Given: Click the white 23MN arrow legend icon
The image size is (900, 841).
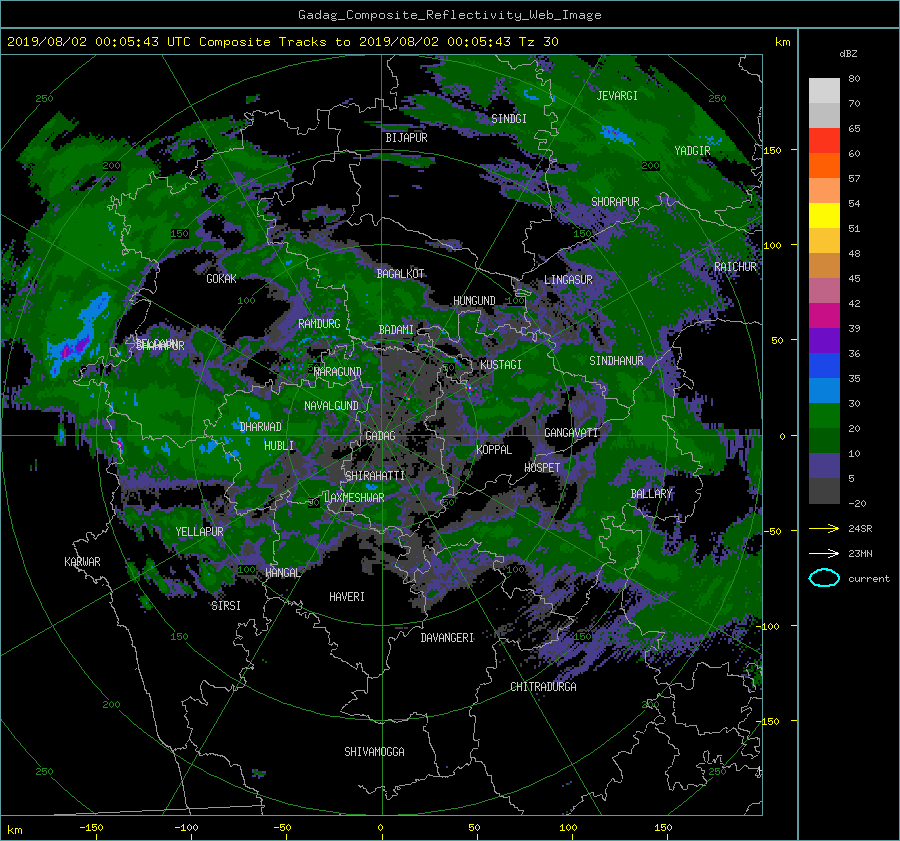Looking at the screenshot, I should coord(824,553).
